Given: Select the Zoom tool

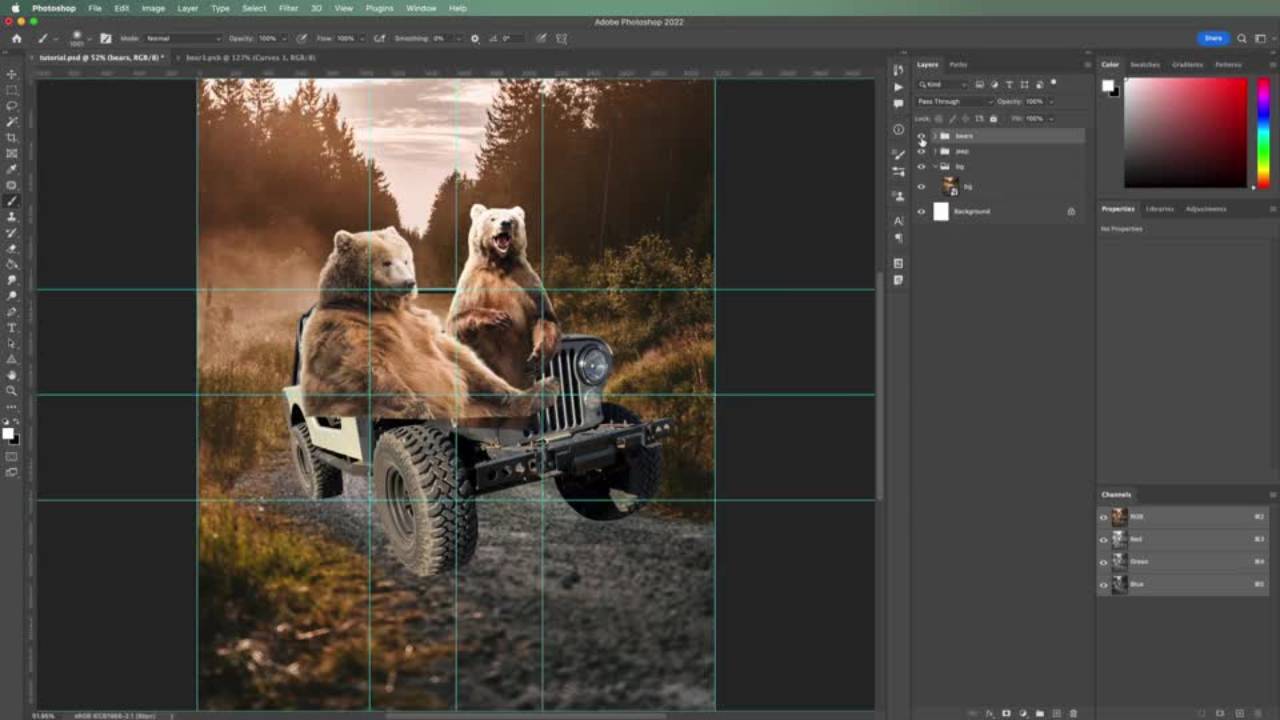Looking at the screenshot, I should (x=12, y=390).
